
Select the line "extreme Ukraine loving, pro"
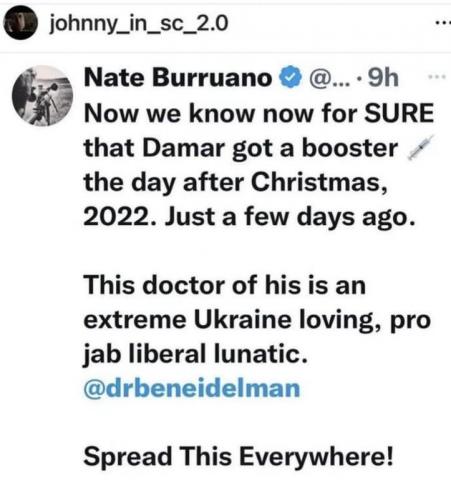pos(257,321)
